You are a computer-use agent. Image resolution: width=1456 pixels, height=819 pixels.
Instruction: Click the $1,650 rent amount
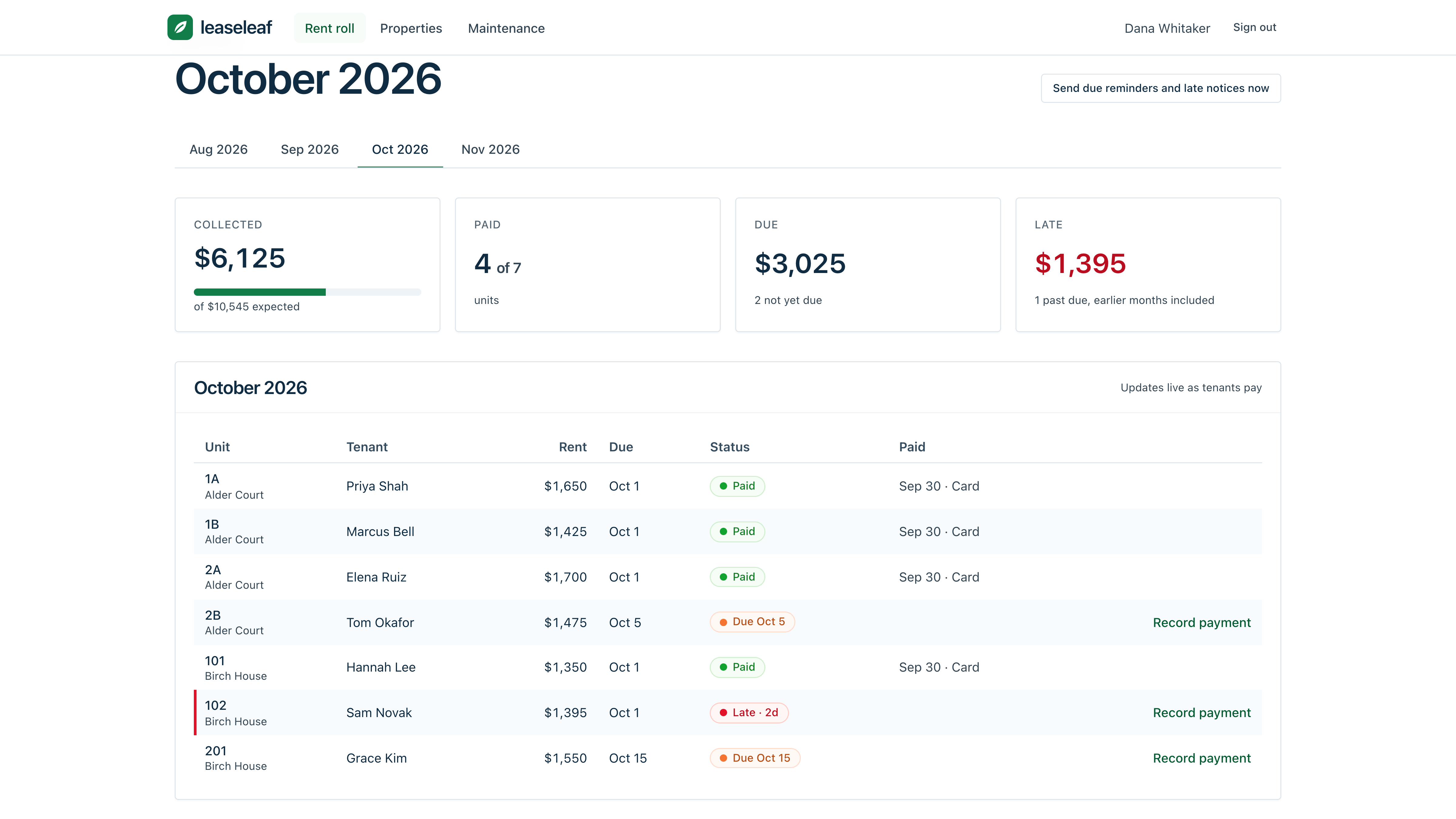pos(565,486)
